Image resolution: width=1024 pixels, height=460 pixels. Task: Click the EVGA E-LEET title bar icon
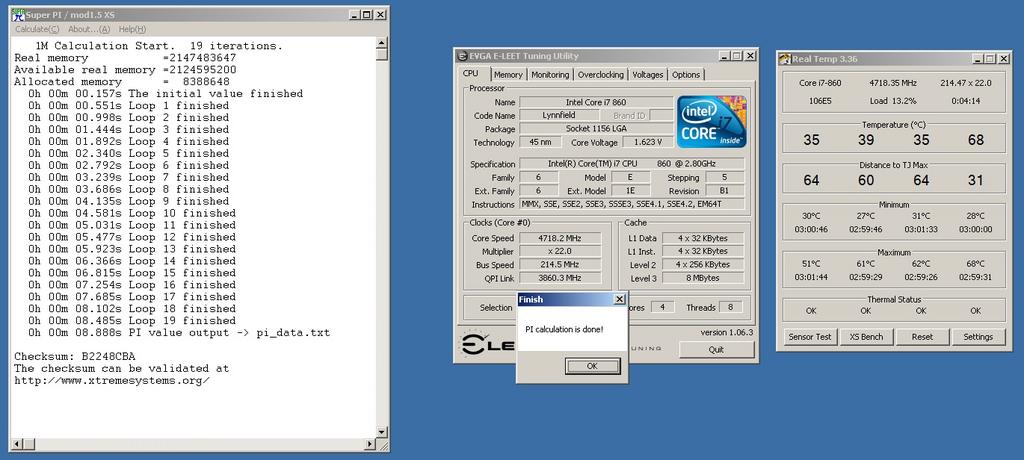click(x=462, y=56)
